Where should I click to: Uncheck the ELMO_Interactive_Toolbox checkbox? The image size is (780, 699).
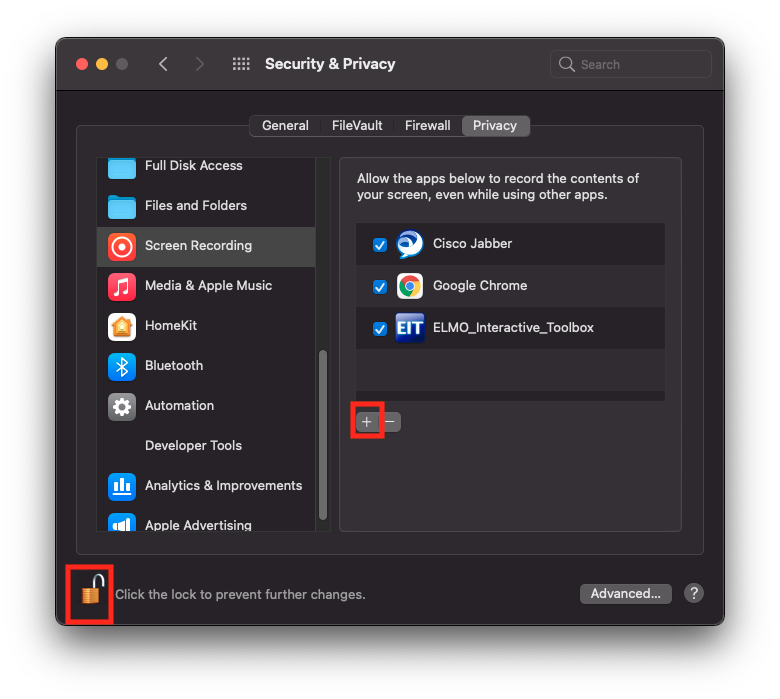point(380,329)
